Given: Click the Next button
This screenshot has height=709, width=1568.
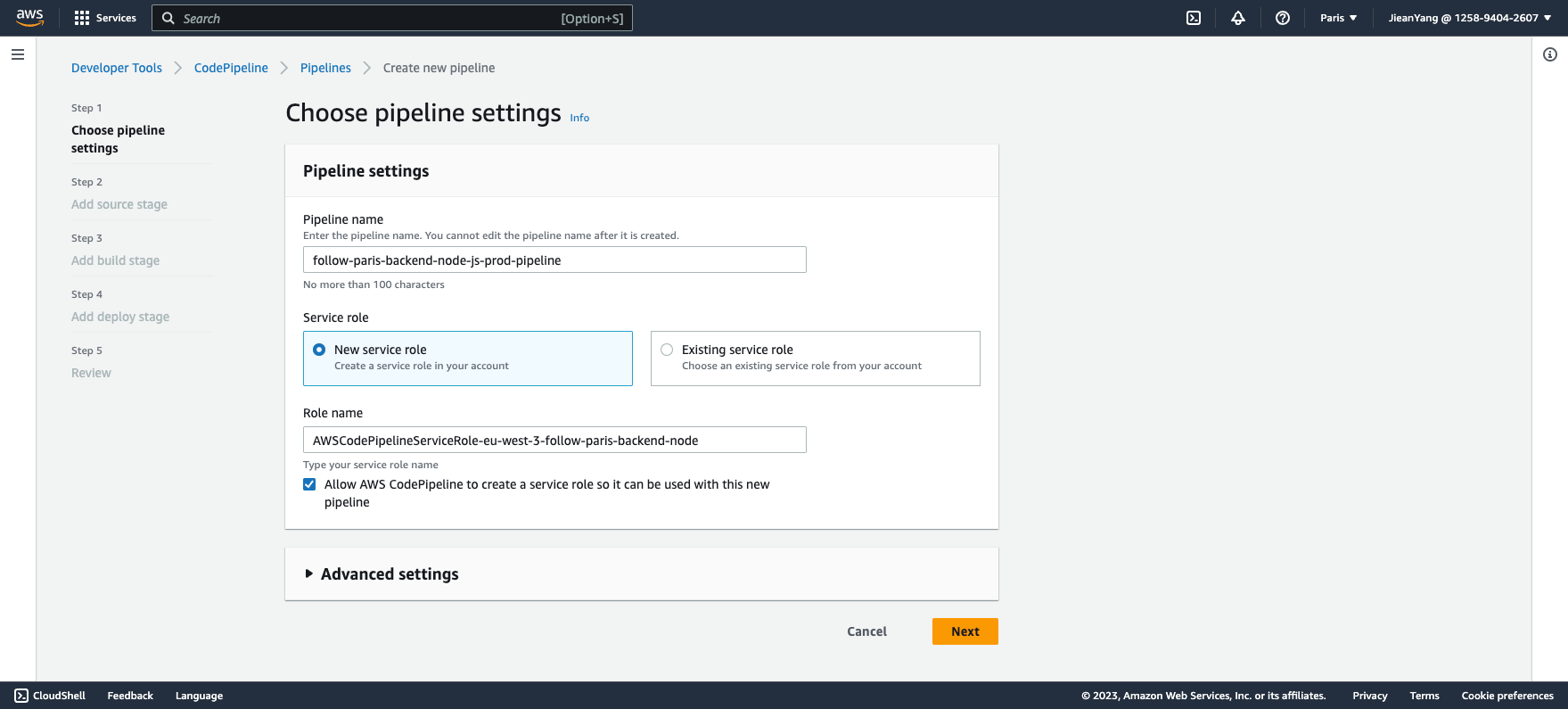Looking at the screenshot, I should click(x=965, y=631).
